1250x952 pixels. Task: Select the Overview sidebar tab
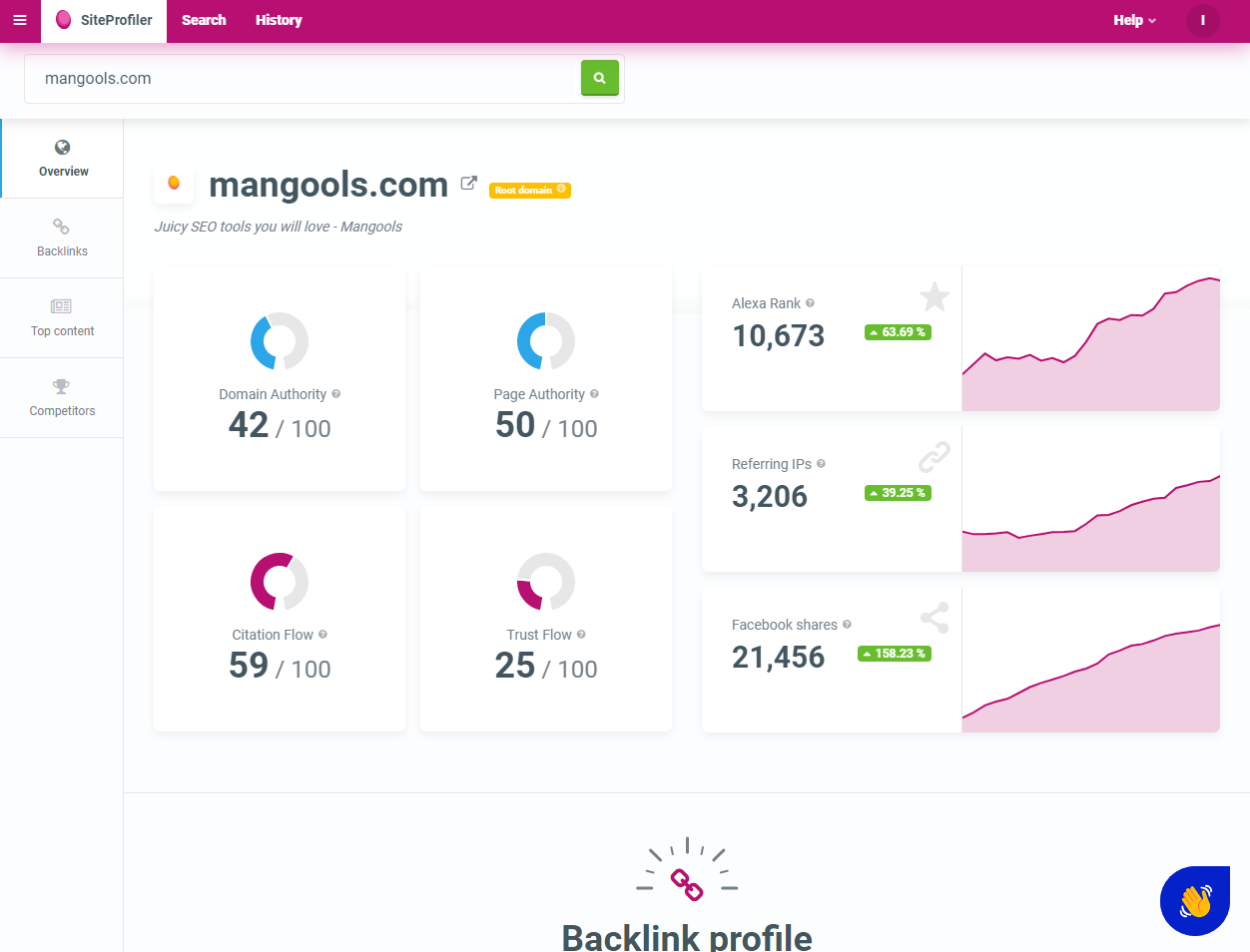pos(63,159)
